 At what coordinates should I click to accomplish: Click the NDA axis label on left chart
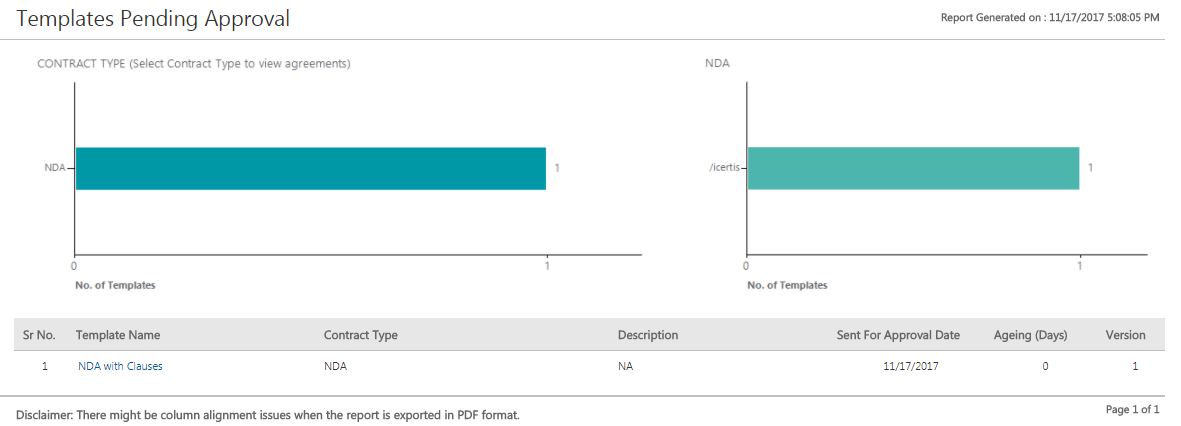coord(54,168)
